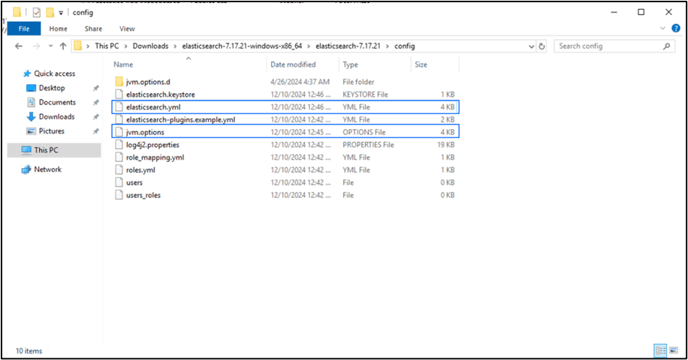Click the search magnifier icon
Screen dimensions: 688x360
coord(666,46)
